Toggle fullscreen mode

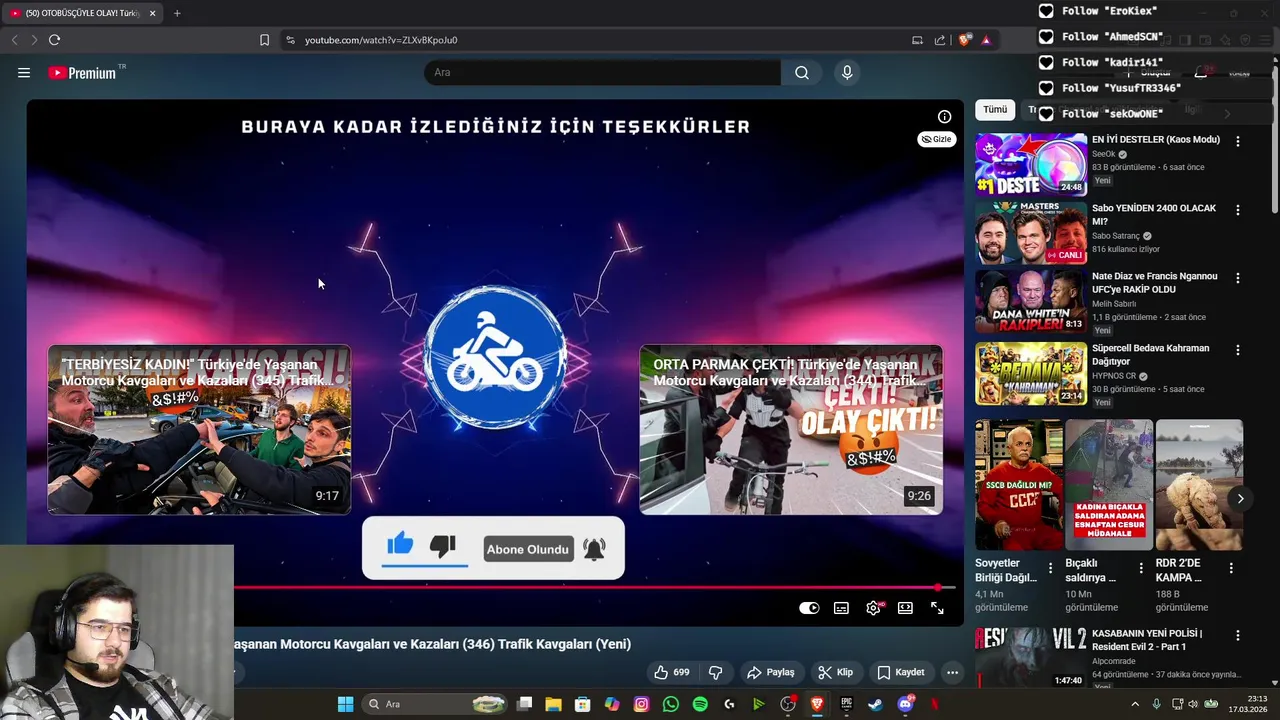[937, 608]
